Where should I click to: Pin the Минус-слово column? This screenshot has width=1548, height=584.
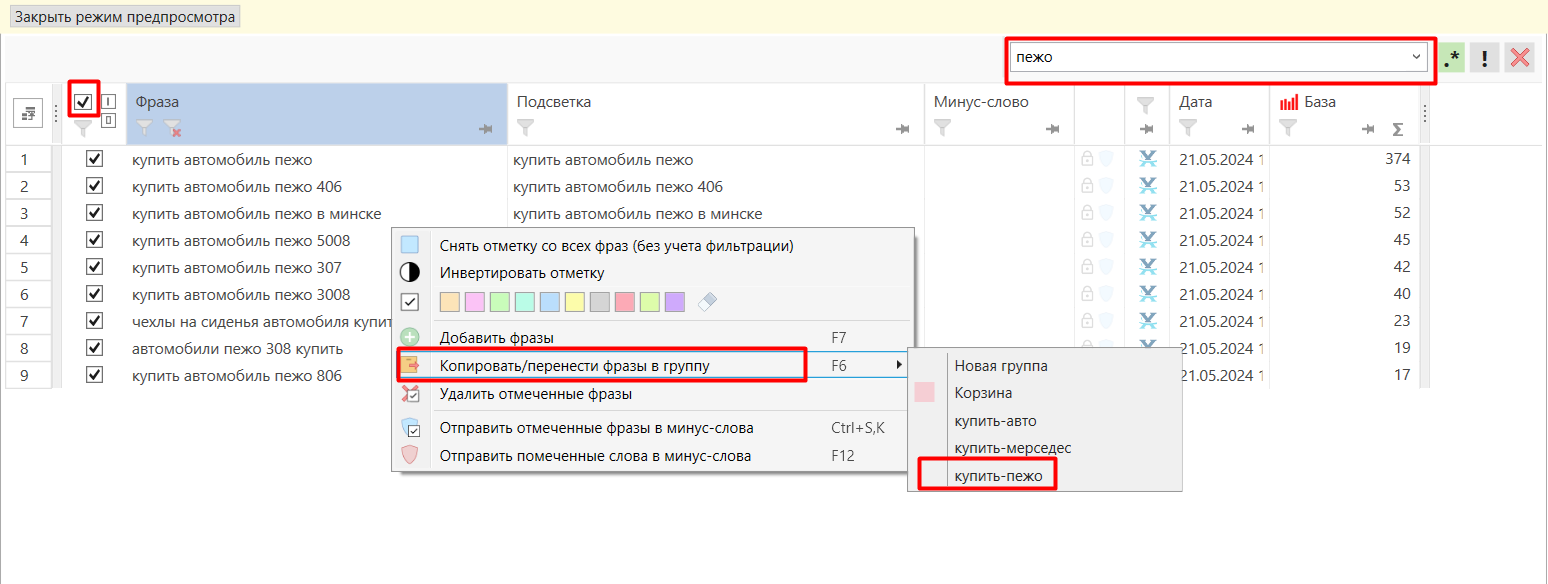pyautogui.click(x=1053, y=129)
